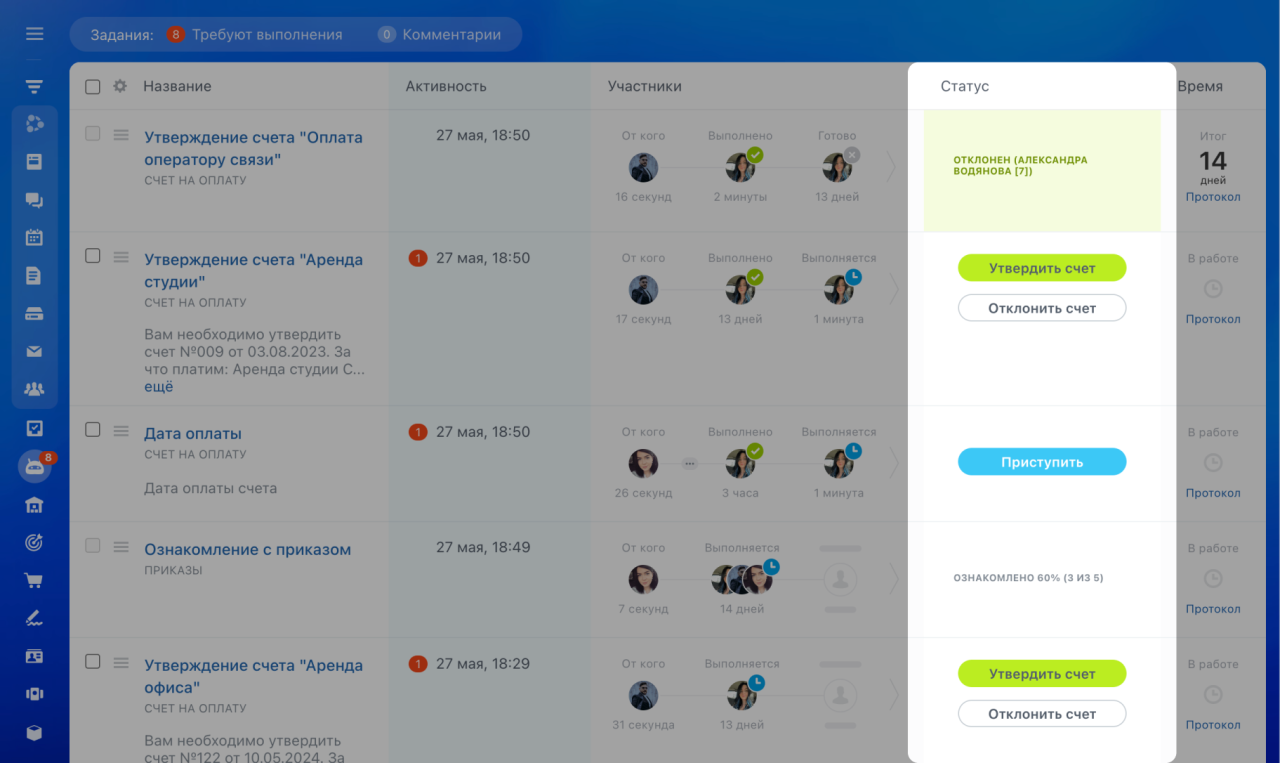Open the Mail envelope icon in sidebar

coord(34,352)
